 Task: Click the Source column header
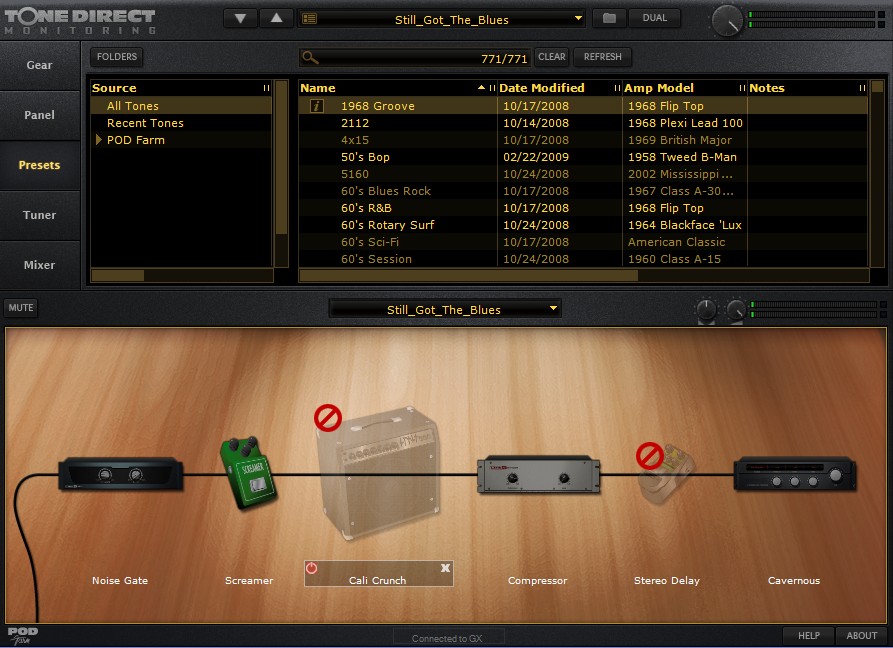(x=181, y=88)
